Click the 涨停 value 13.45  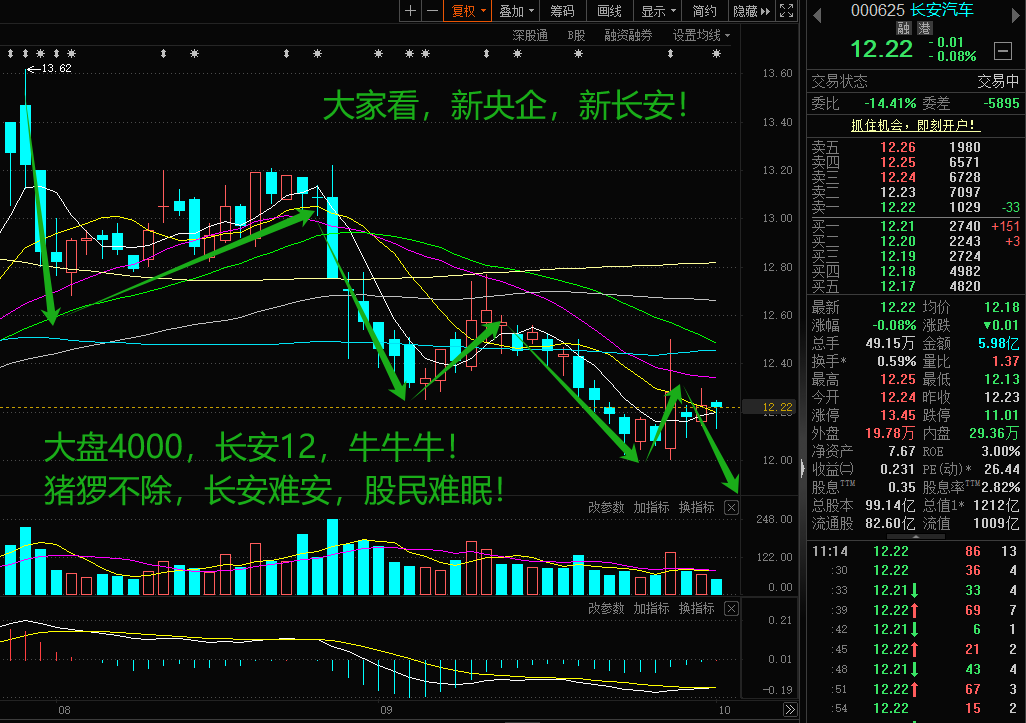(898, 415)
